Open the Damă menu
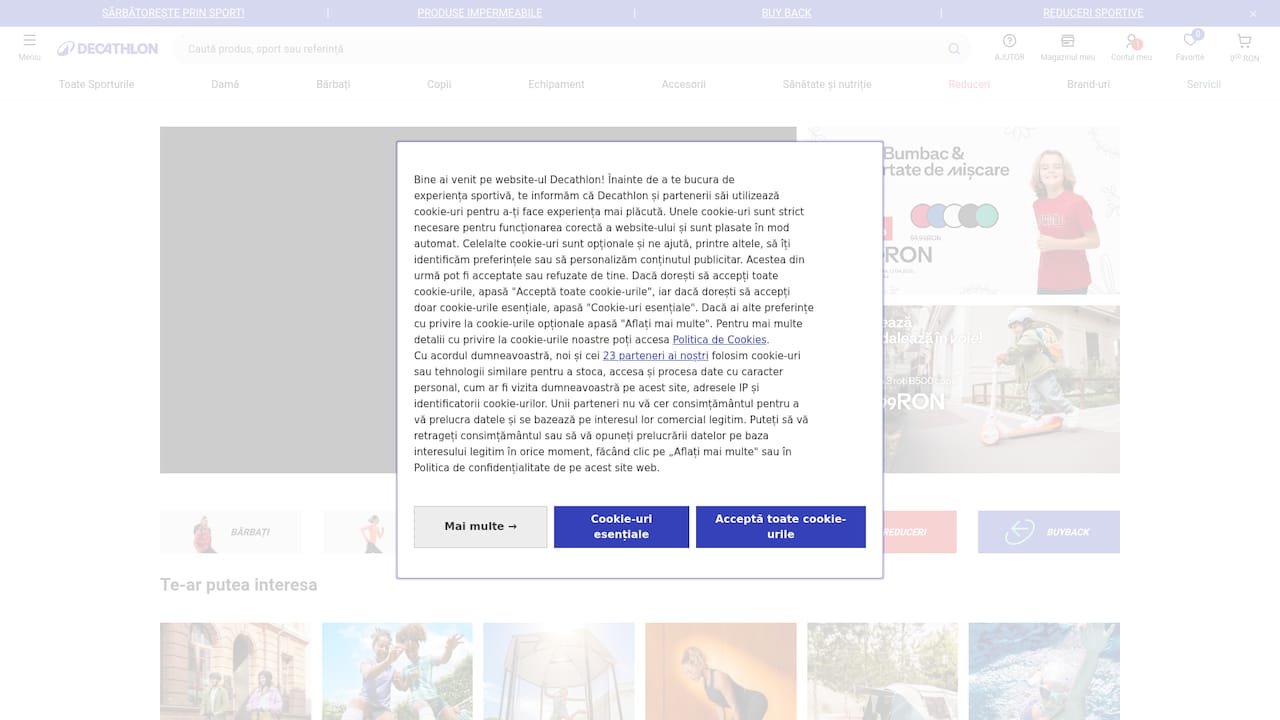This screenshot has width=1280, height=720. (x=225, y=84)
